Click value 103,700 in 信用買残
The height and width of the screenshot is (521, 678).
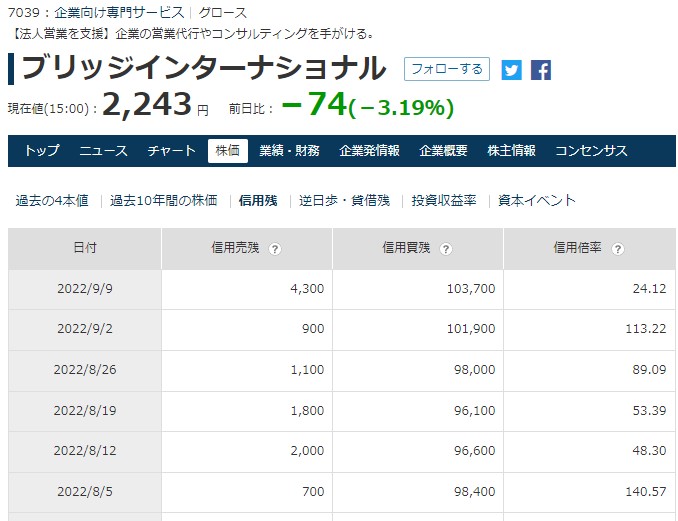click(471, 288)
